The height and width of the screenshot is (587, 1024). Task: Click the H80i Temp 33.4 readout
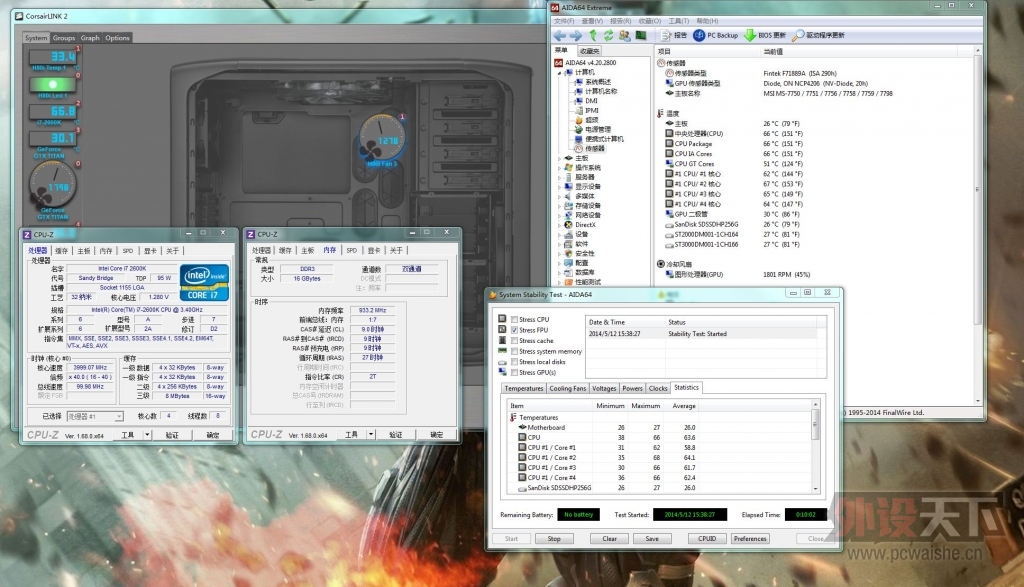click(x=53, y=57)
